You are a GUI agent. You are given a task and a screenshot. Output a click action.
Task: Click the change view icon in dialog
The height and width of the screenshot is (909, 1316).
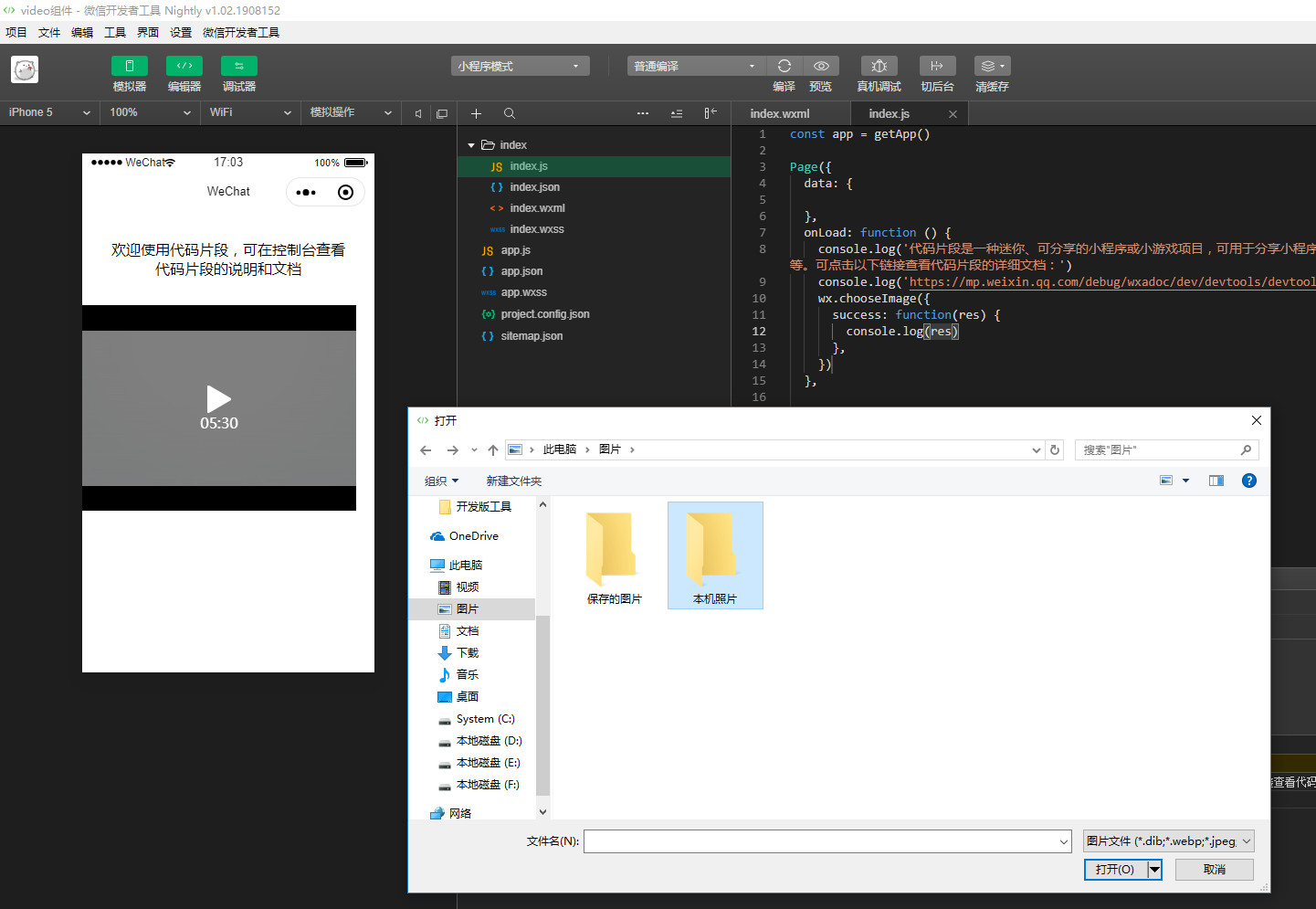(x=1166, y=481)
